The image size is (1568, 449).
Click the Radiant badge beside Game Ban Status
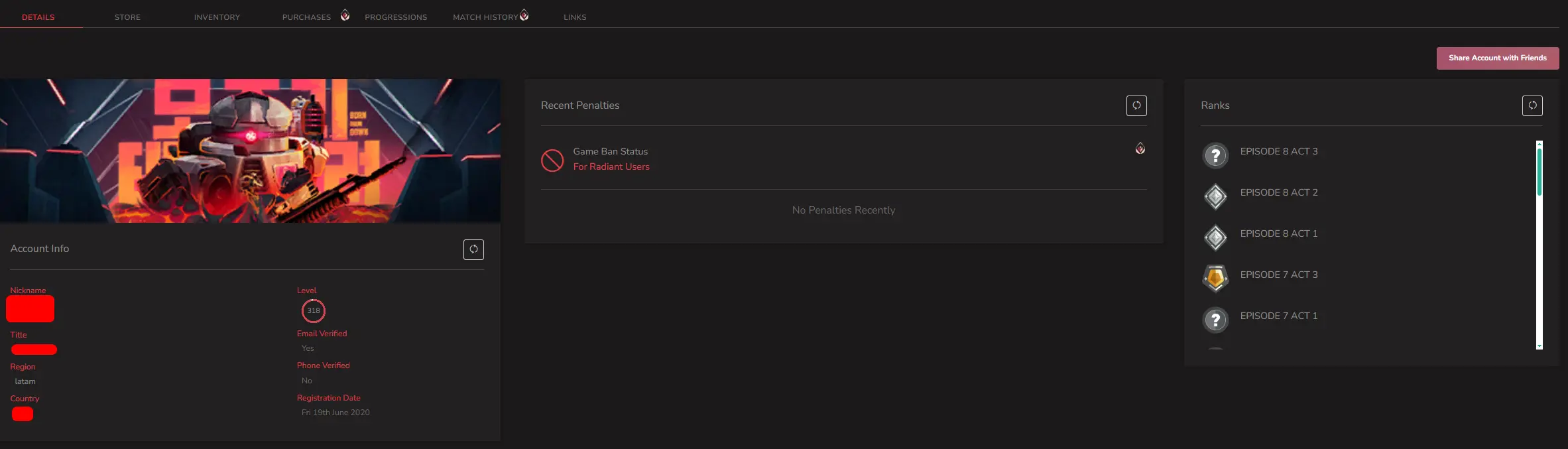(1140, 149)
